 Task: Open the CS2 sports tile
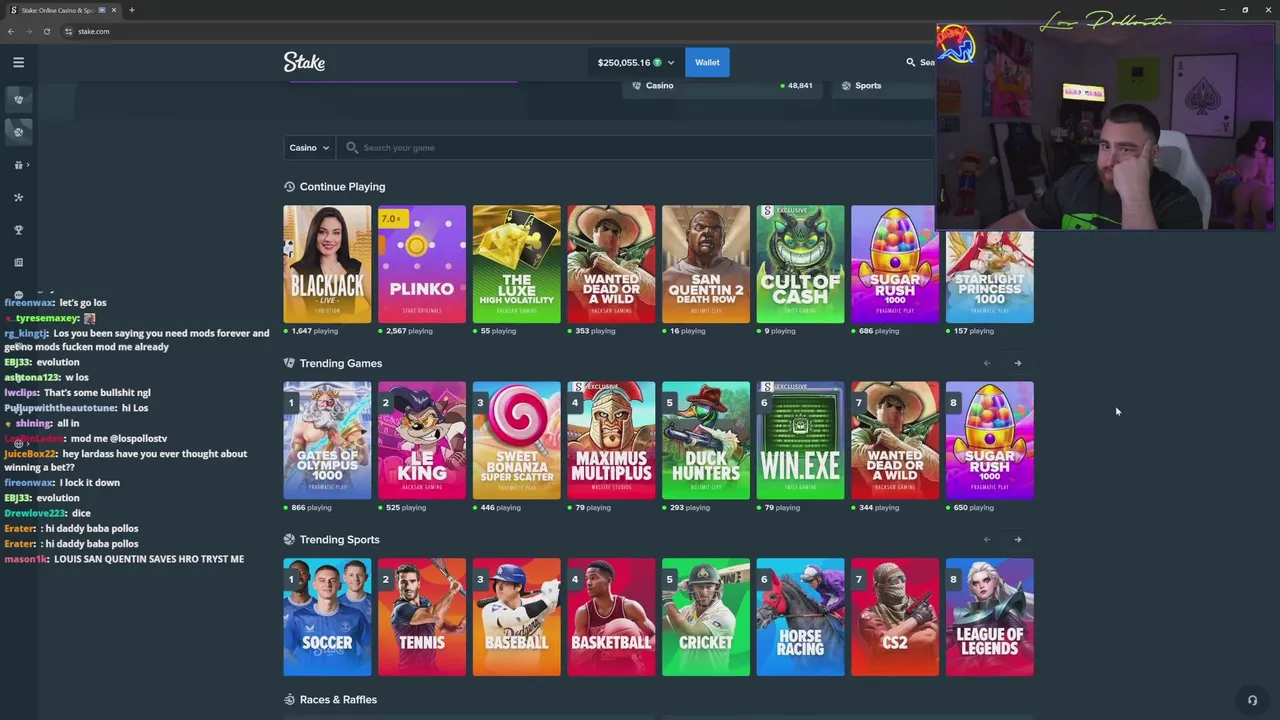pos(895,617)
